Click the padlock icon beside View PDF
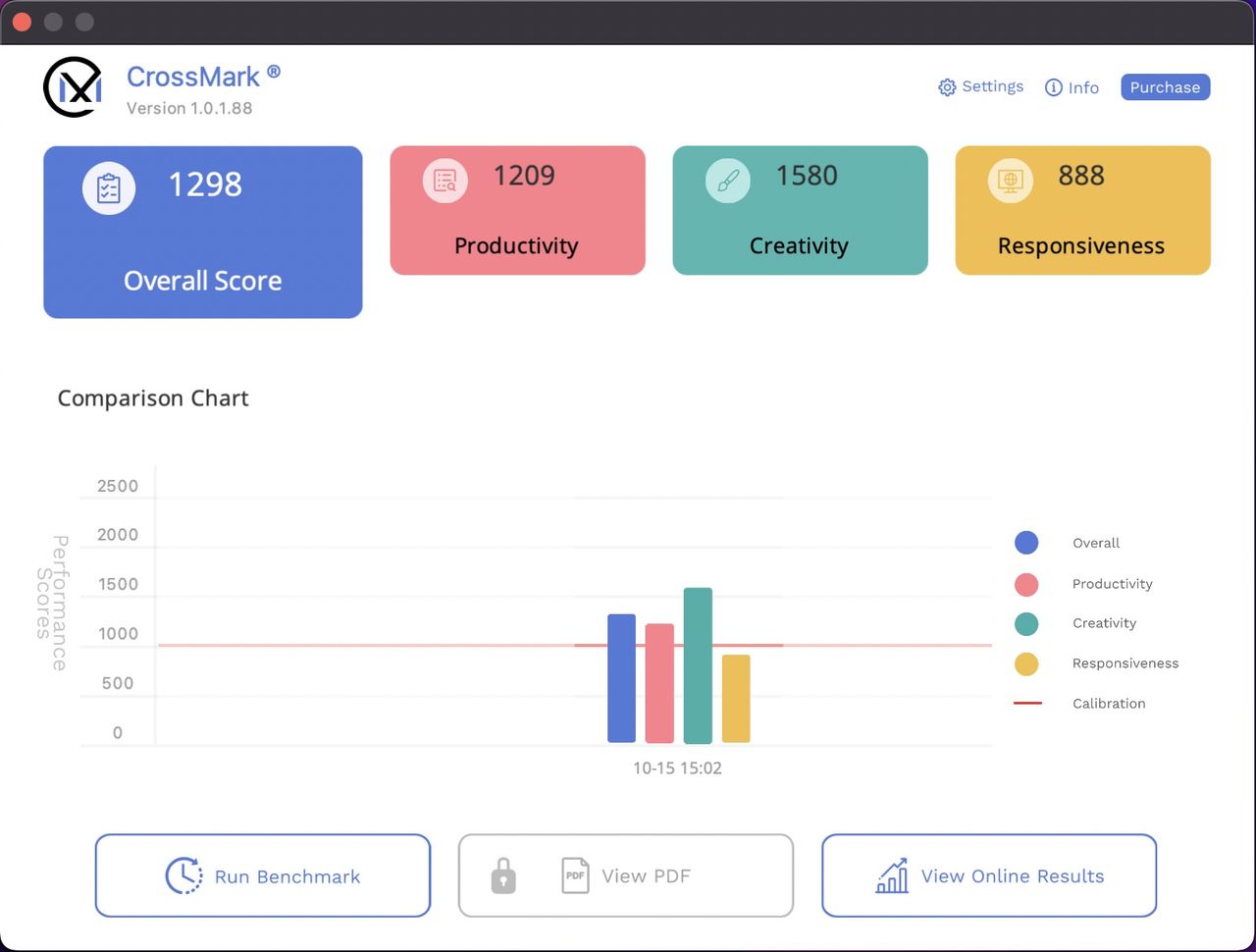This screenshot has width=1256, height=952. click(x=503, y=875)
